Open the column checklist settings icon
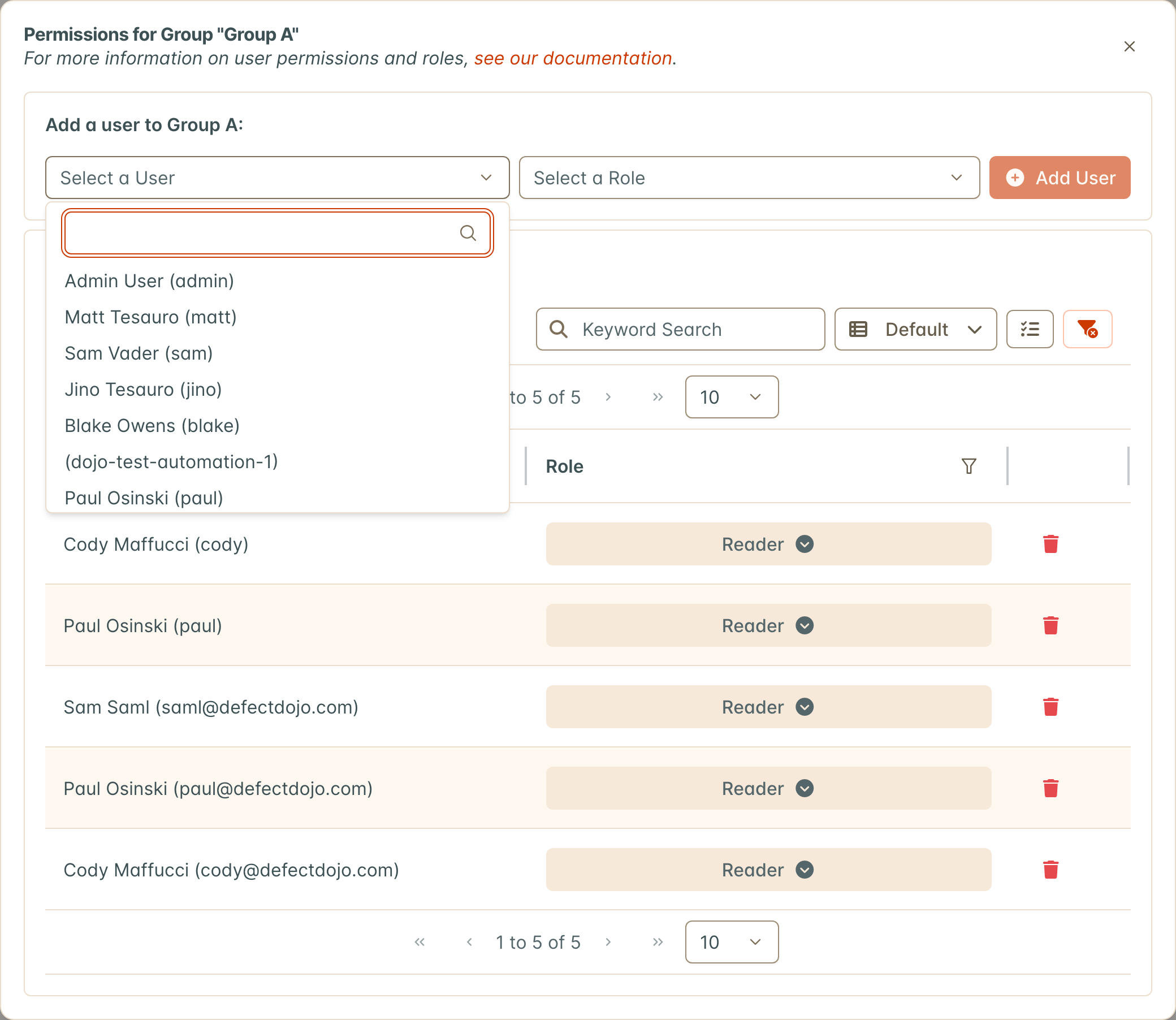Viewport: 1176px width, 1020px height. [x=1030, y=329]
